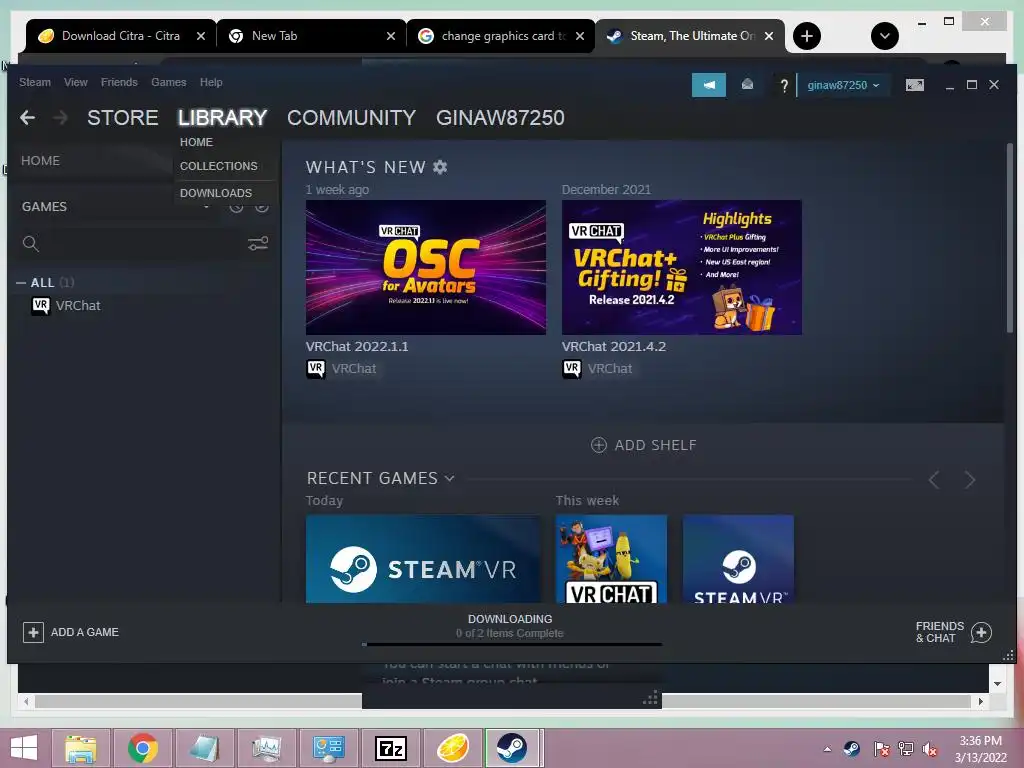Open Chrome from the Windows taskbar

click(x=142, y=748)
